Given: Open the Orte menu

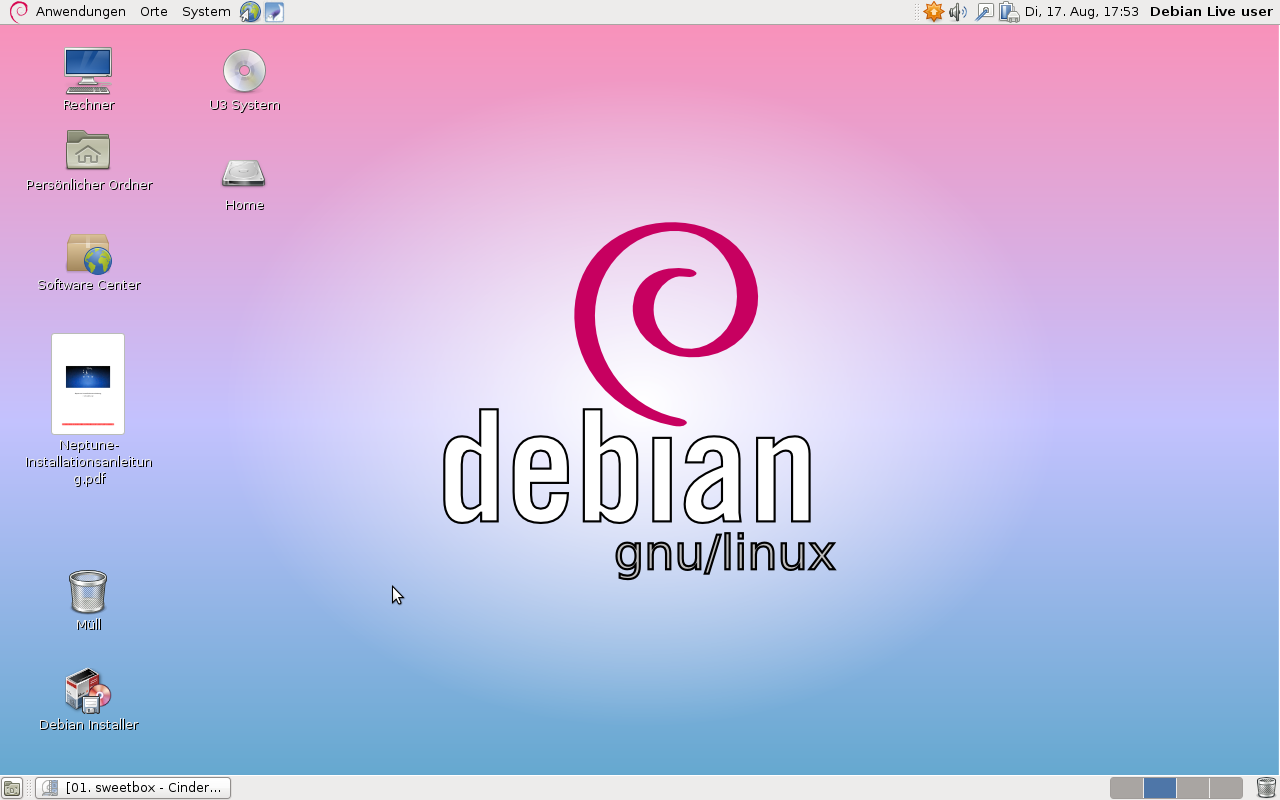Looking at the screenshot, I should (x=153, y=12).
